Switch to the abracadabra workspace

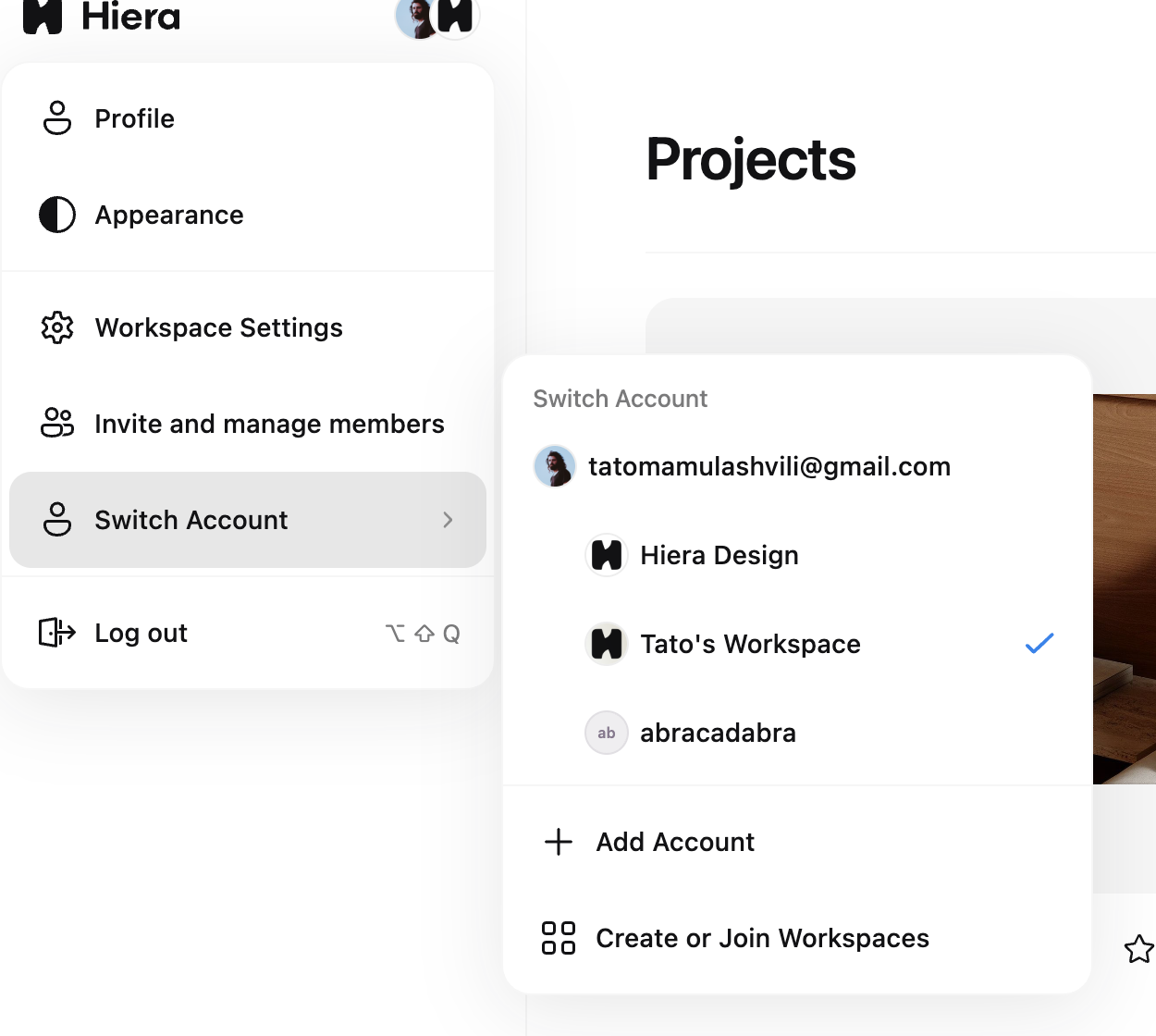tap(797, 733)
